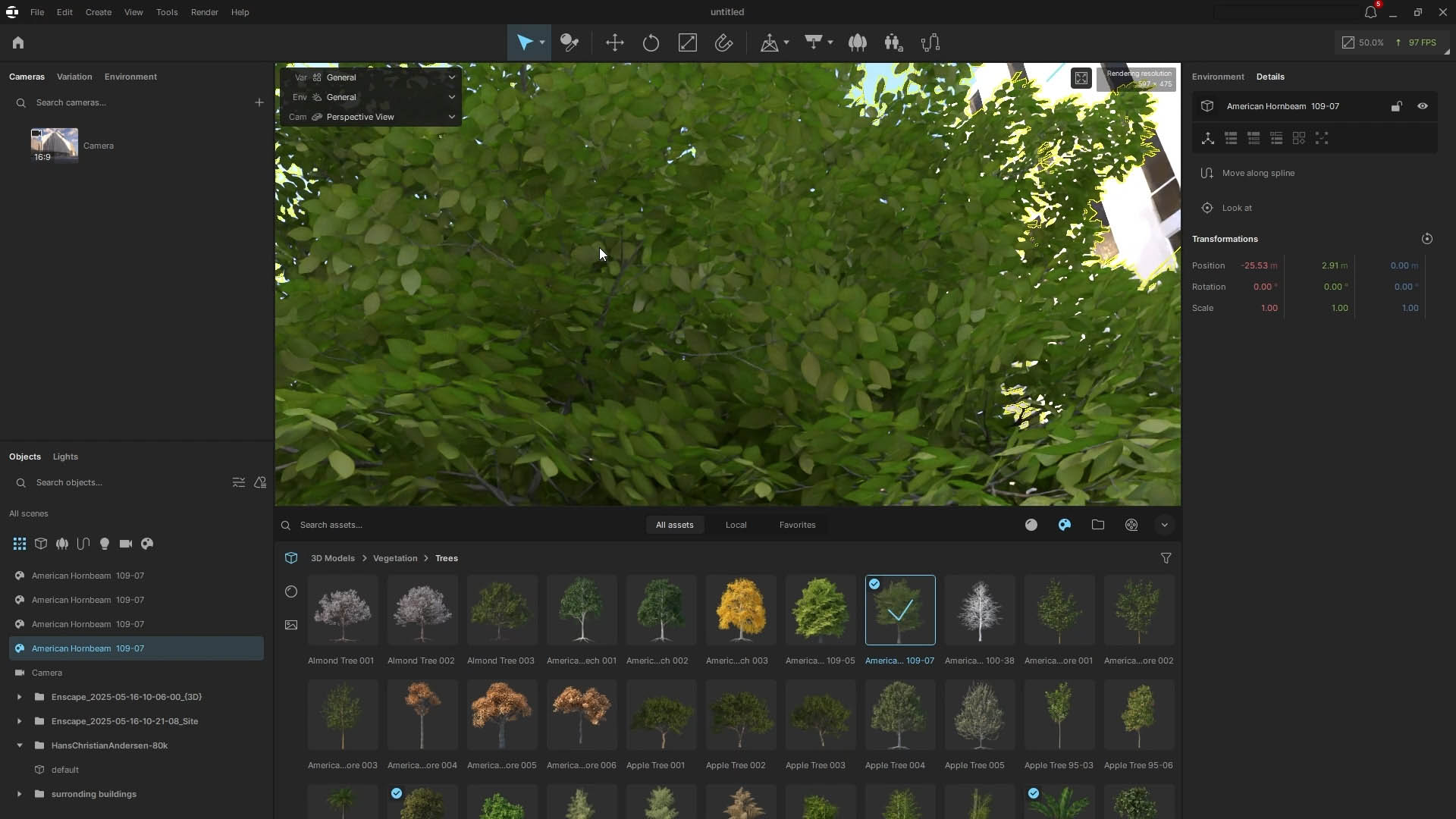Select the Rotate tool
Viewport: 1456px width, 819px height.
pyautogui.click(x=651, y=43)
